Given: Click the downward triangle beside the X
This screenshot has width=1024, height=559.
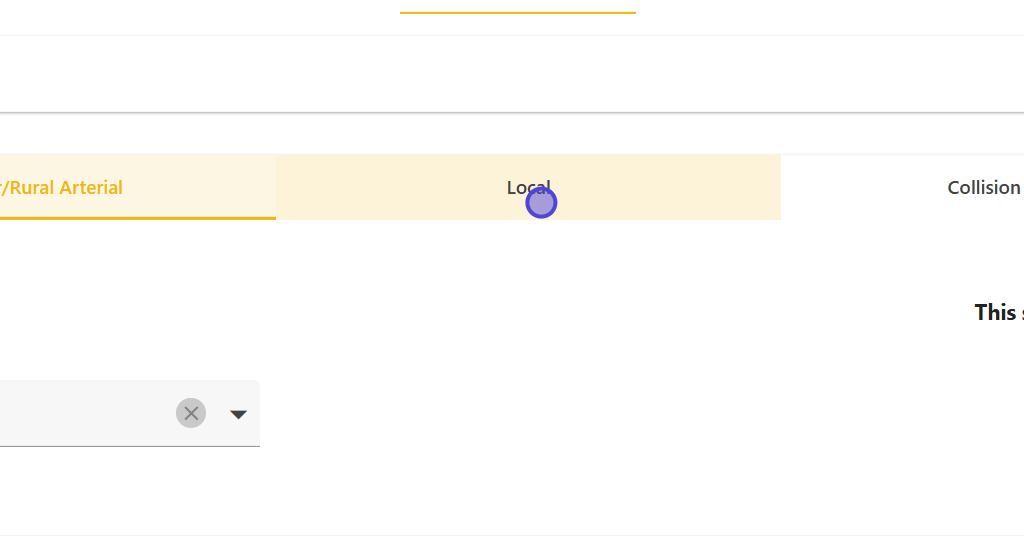Looking at the screenshot, I should coord(238,414).
